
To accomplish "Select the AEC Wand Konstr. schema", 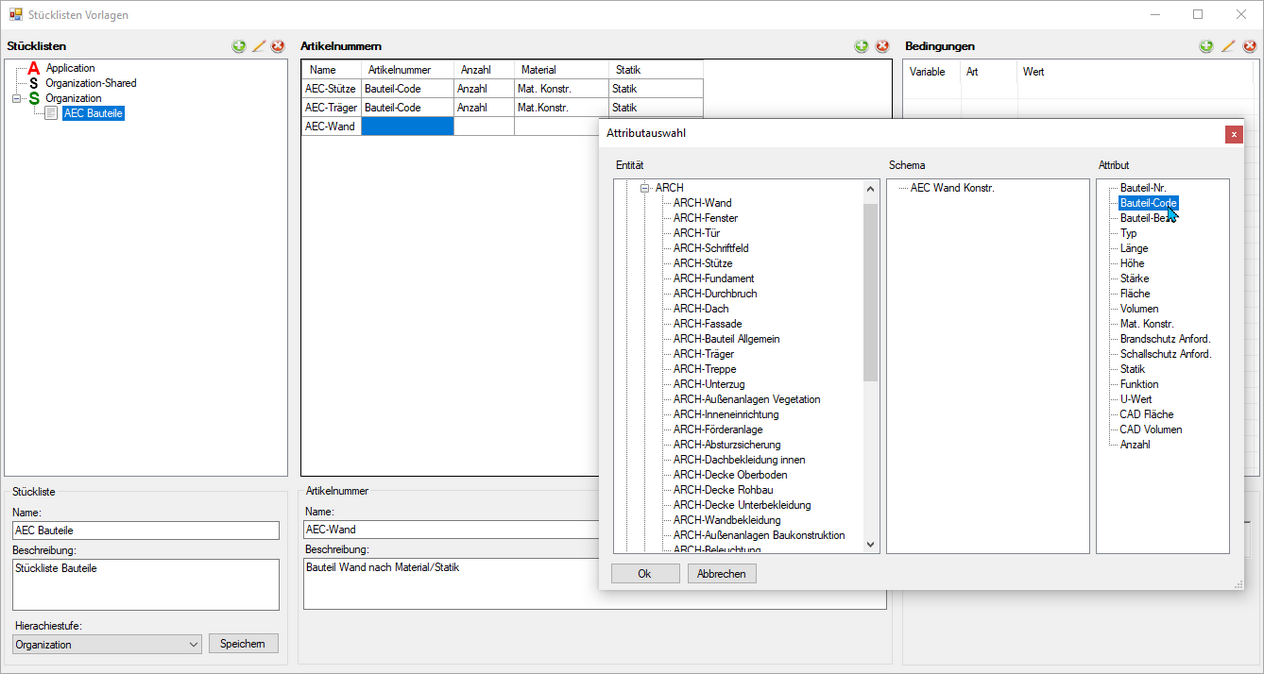I will 952,188.
